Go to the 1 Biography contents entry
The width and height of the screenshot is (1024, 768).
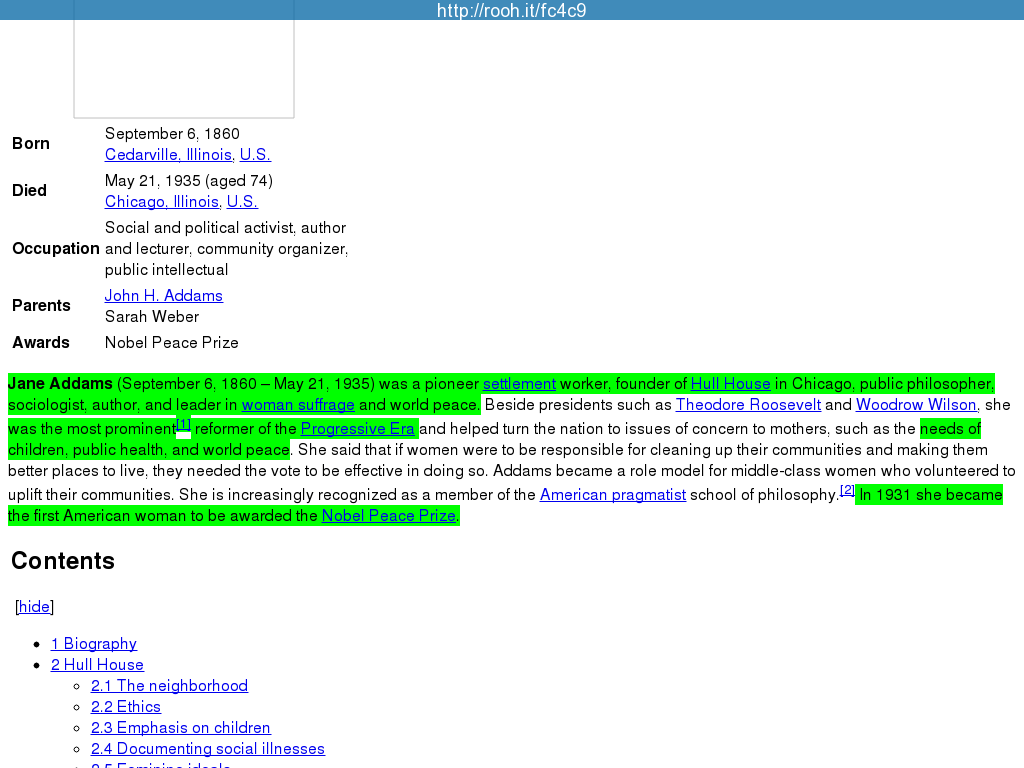click(94, 644)
